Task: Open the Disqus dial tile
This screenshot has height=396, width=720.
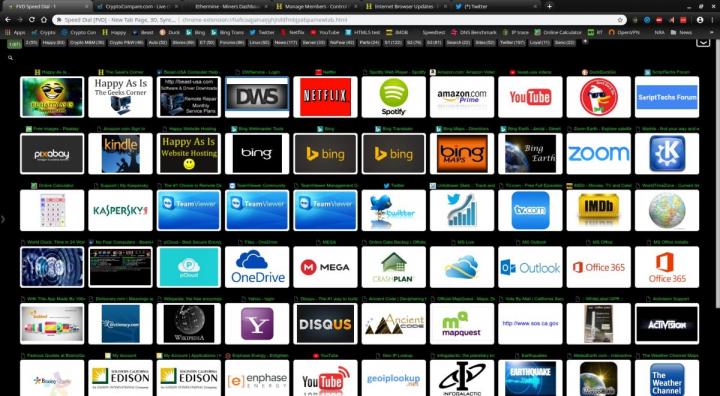Action: [x=325, y=324]
